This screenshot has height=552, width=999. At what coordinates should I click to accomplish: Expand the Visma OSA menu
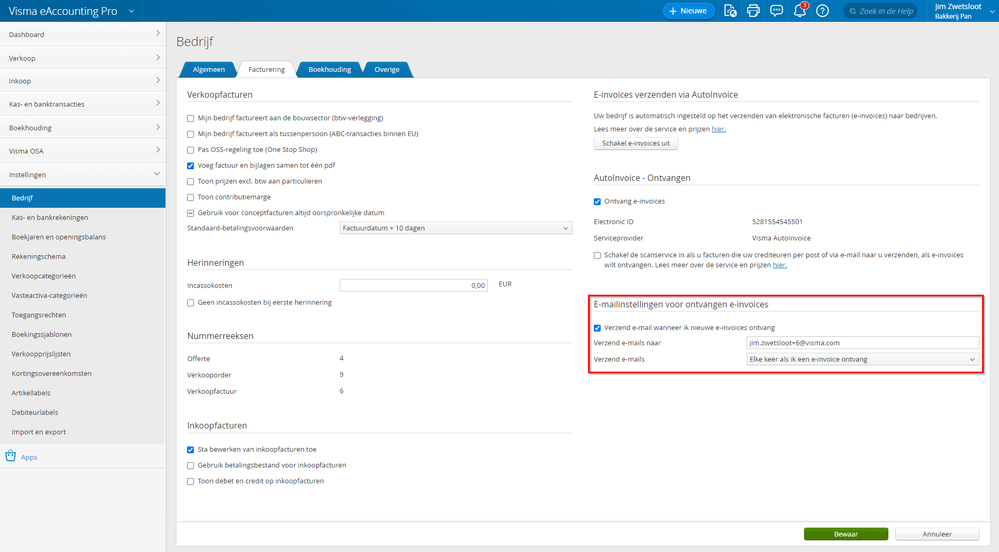click(x=83, y=151)
